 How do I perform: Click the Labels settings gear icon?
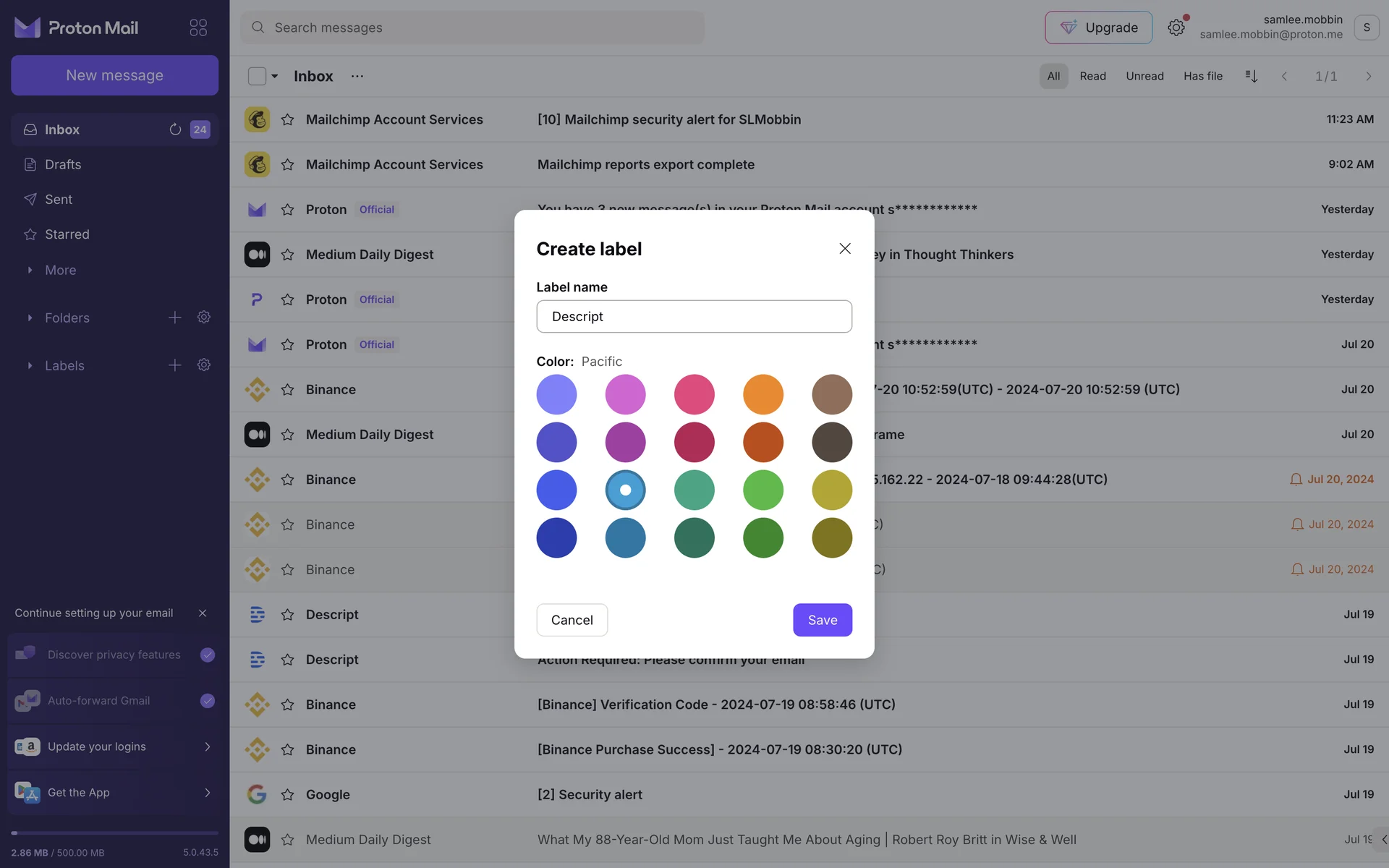pos(204,365)
